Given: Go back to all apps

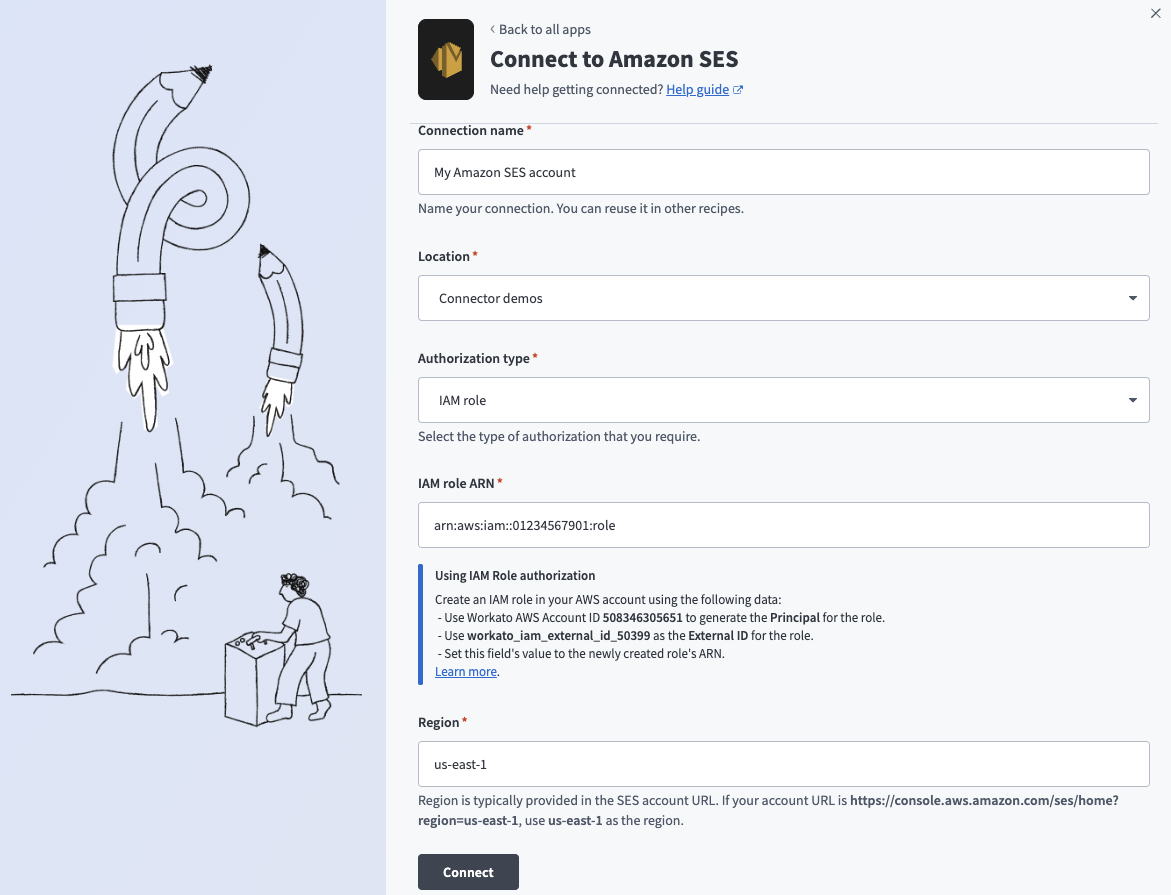Looking at the screenshot, I should pyautogui.click(x=544, y=30).
